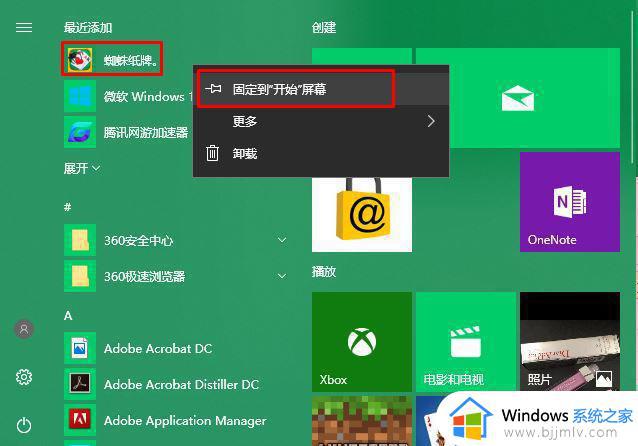Choose 卸载 from context menu
Screen dimensions: 638x446
(321, 153)
